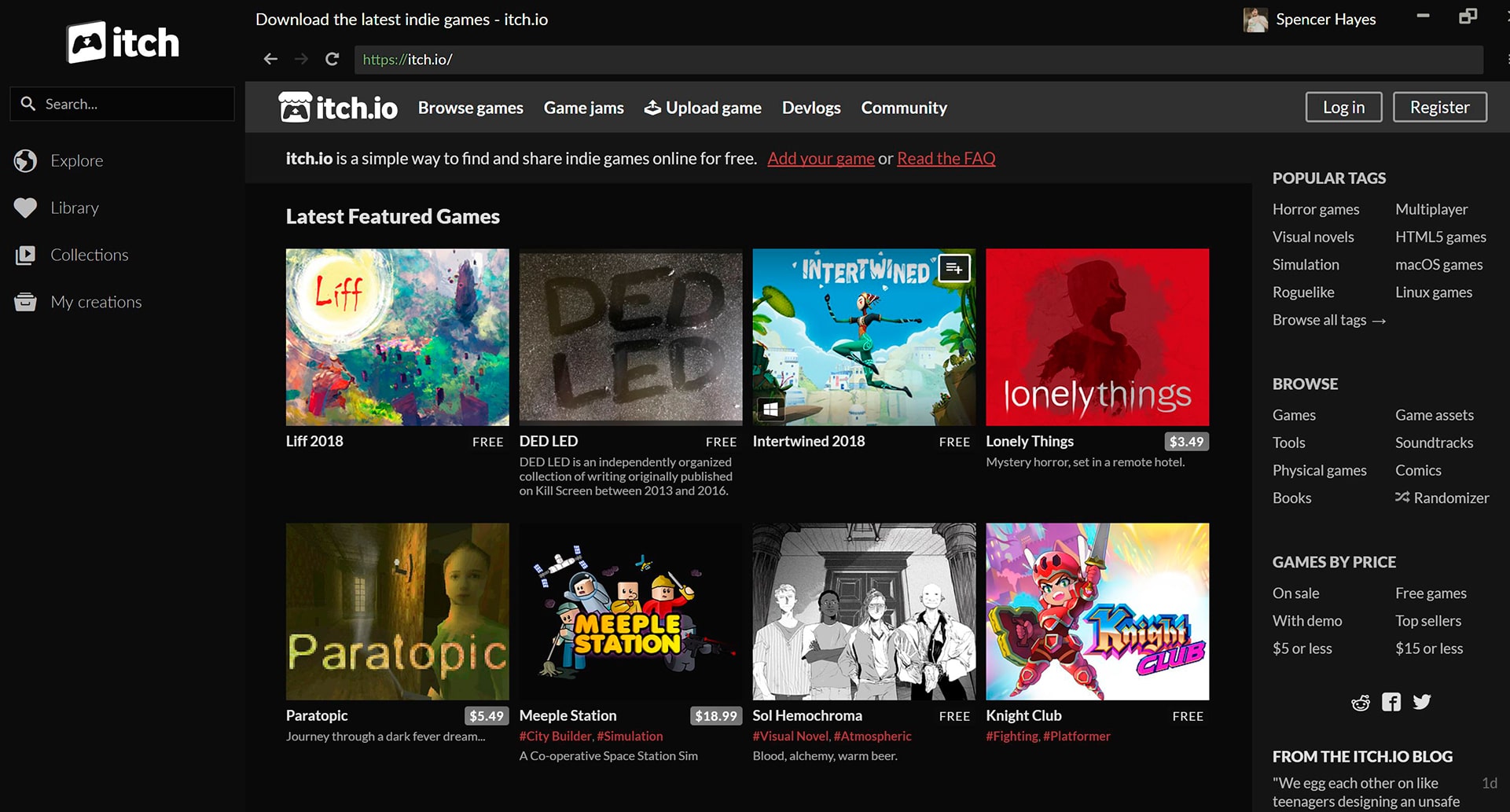
Task: Switch to the Devlogs section
Action: 810,108
